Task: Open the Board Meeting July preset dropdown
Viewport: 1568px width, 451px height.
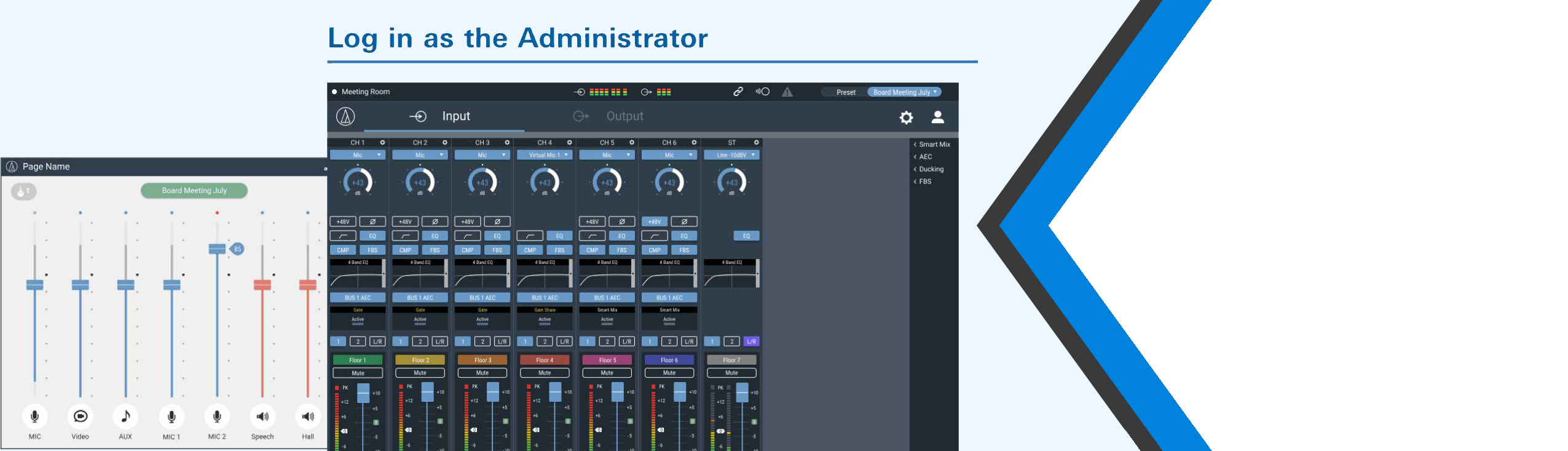Action: coord(904,92)
